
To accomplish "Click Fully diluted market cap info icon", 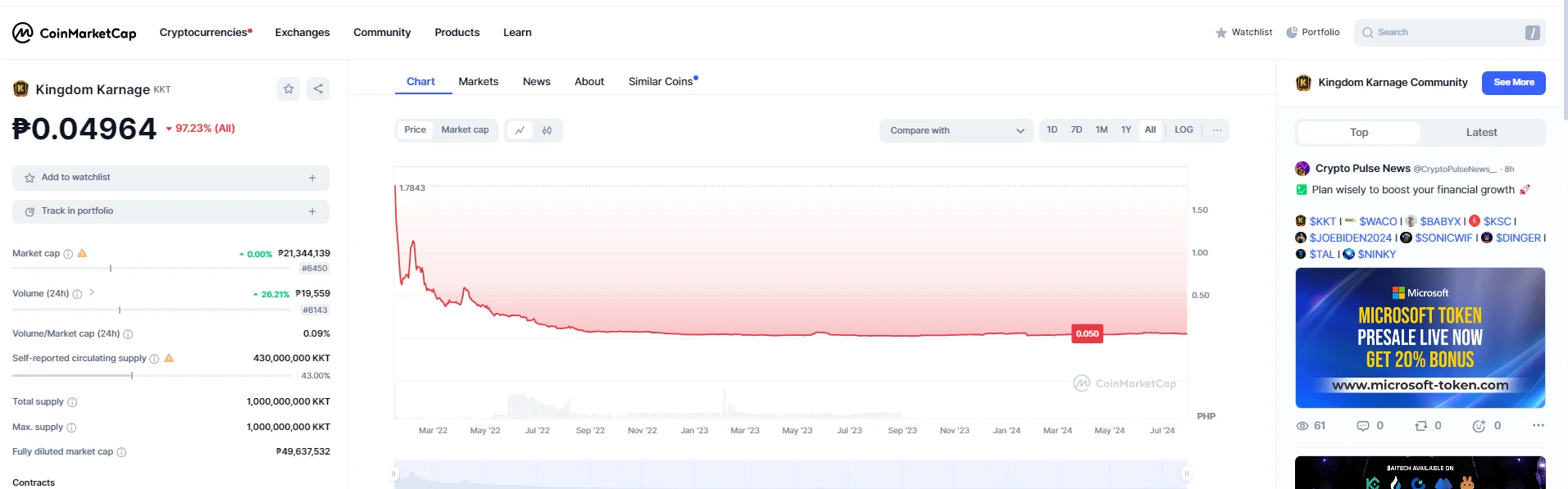I will pyautogui.click(x=121, y=452).
